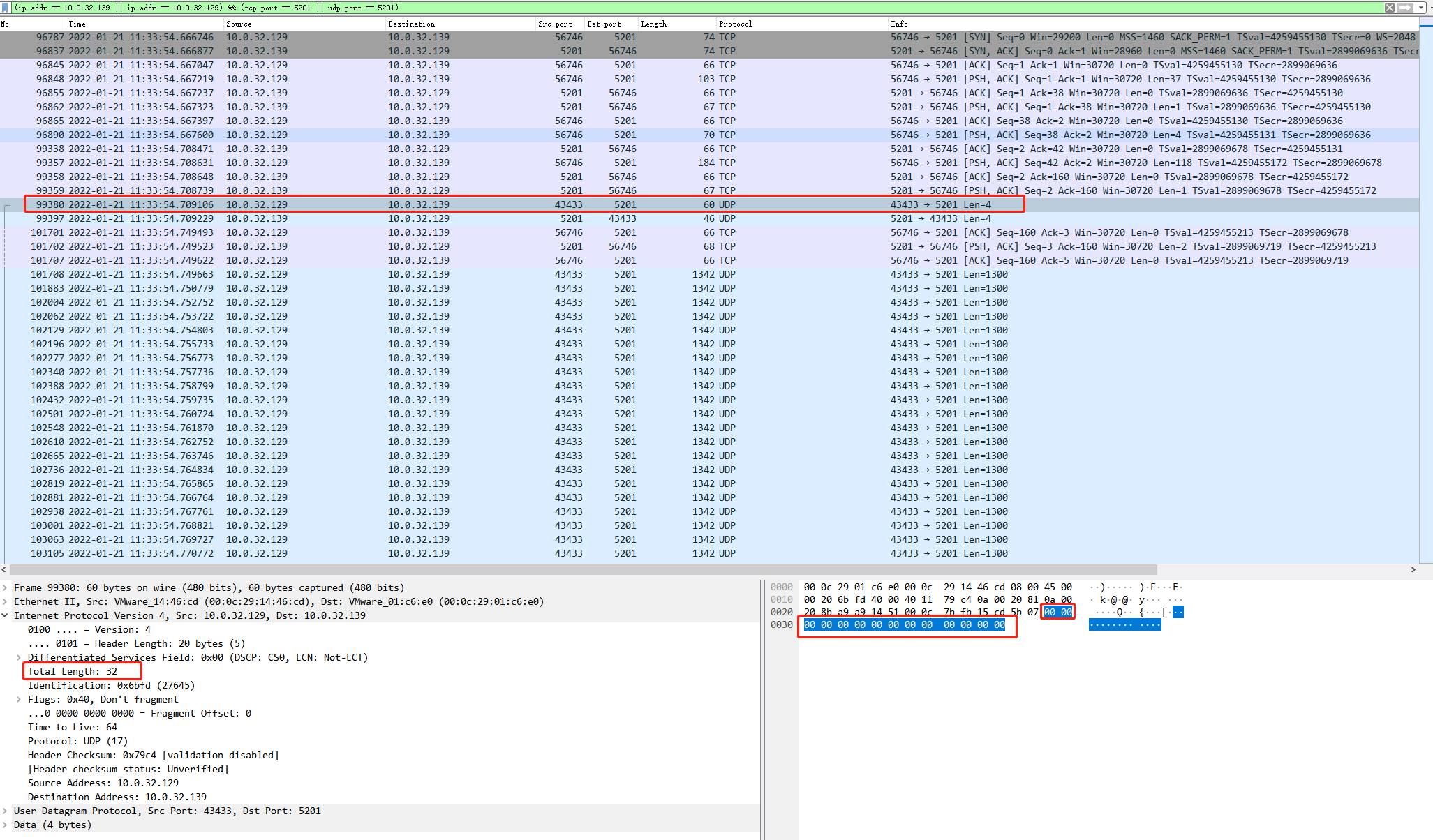Expand the Frame 99380 tree node

(x=5, y=588)
